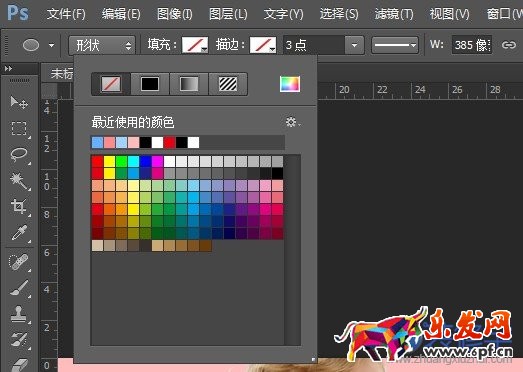Choose cyan in top swatch row

click(x=133, y=161)
